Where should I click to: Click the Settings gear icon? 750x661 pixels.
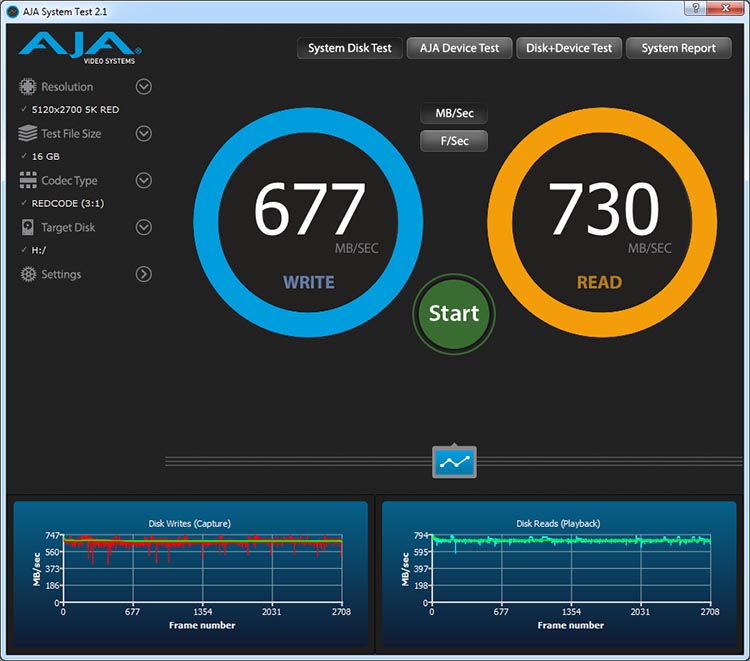click(x=28, y=274)
